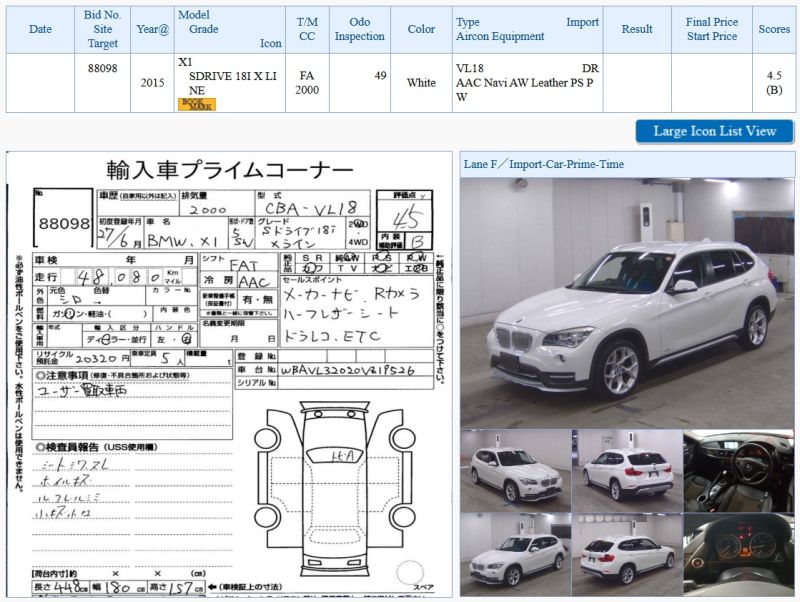The height and width of the screenshot is (602, 800).
Task: Click the Lane F Import-Car-Prime-Time label
Action: click(x=544, y=164)
